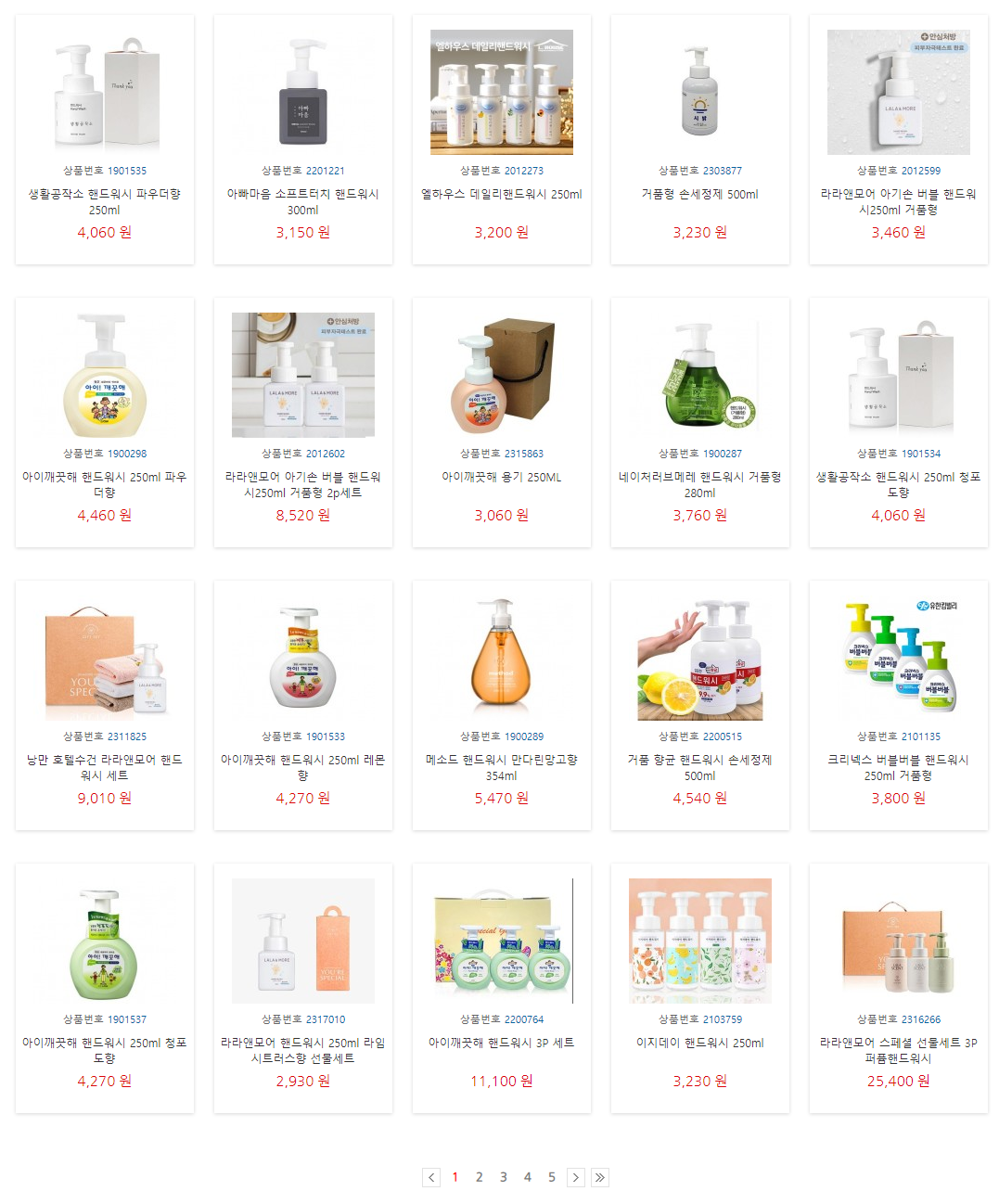
Task: Select 메소드 핸드워시 orange bottle image
Action: [502, 658]
